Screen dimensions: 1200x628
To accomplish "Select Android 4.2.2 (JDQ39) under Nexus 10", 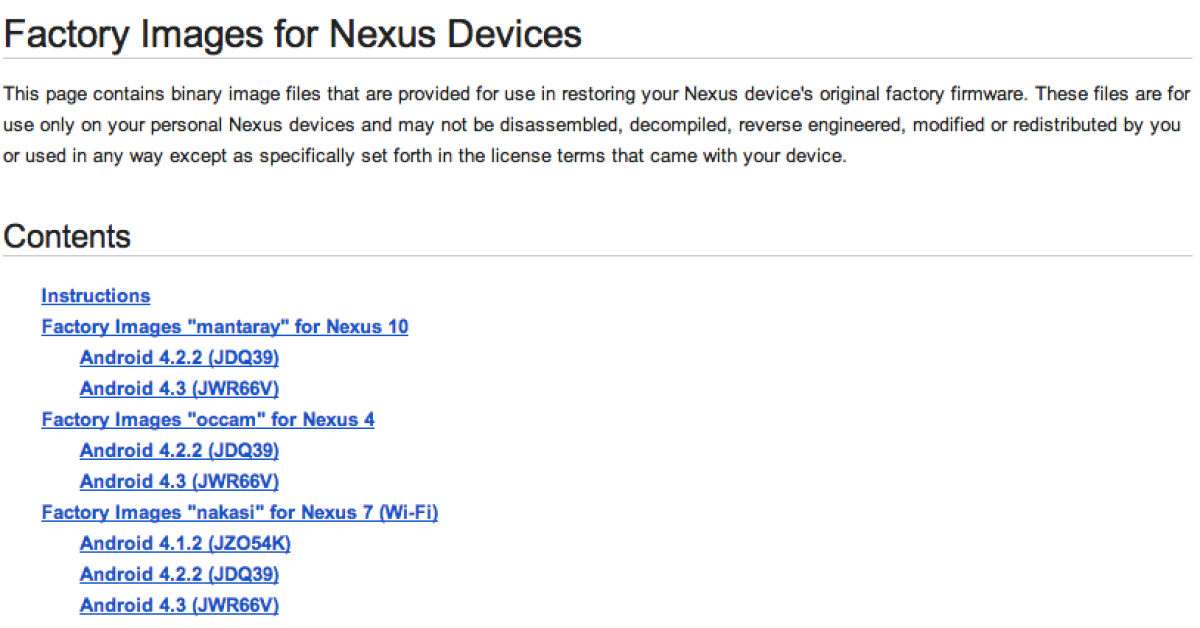I will [179, 358].
